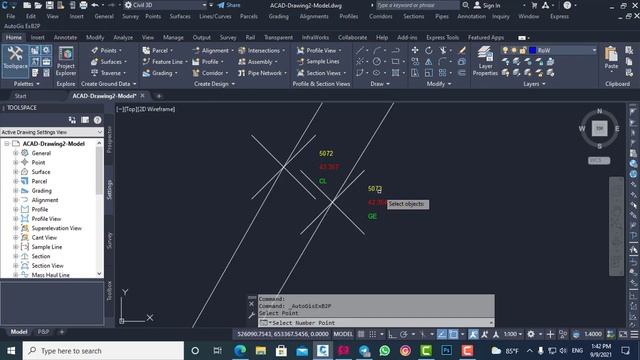This screenshot has width=640, height=360.
Task: Expand the Profile View tree node
Action: point(16,219)
